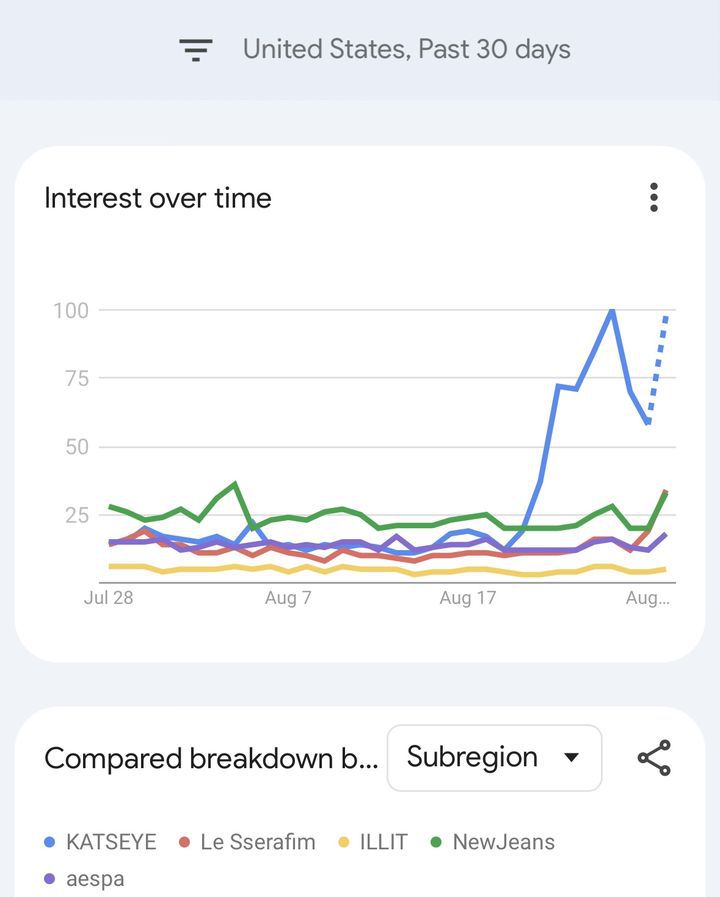Image resolution: width=720 pixels, height=897 pixels.
Task: Select the KATSEYE legend label
Action: 111,842
